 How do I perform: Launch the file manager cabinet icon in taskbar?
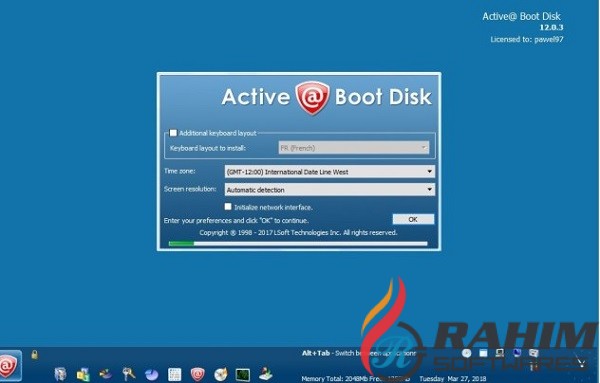[x=60, y=374]
